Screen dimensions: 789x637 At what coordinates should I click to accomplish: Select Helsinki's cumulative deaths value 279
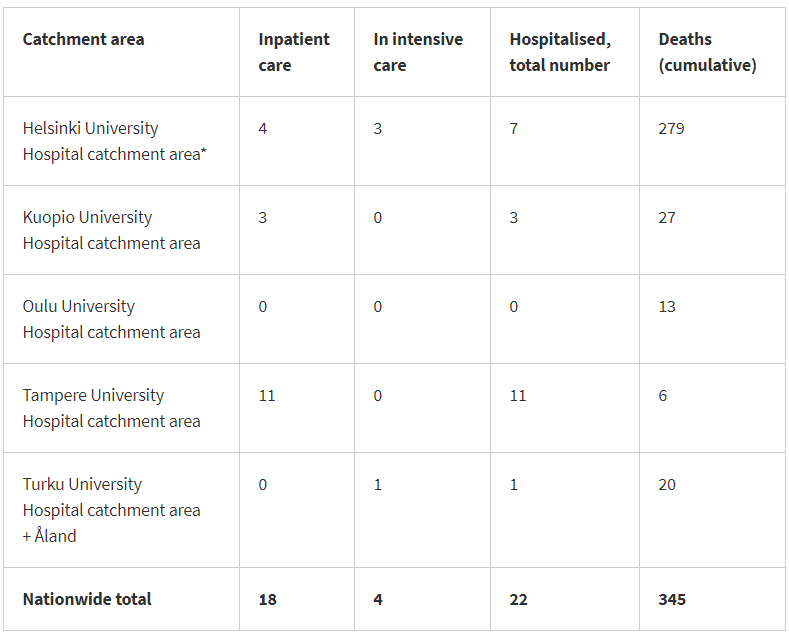671,129
